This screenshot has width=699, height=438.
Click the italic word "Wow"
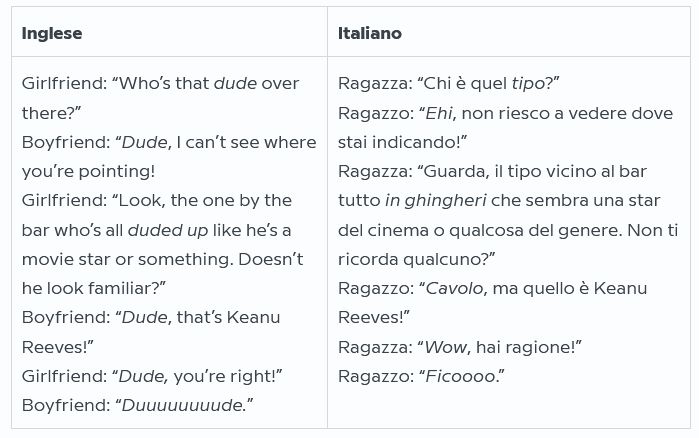tap(445, 347)
